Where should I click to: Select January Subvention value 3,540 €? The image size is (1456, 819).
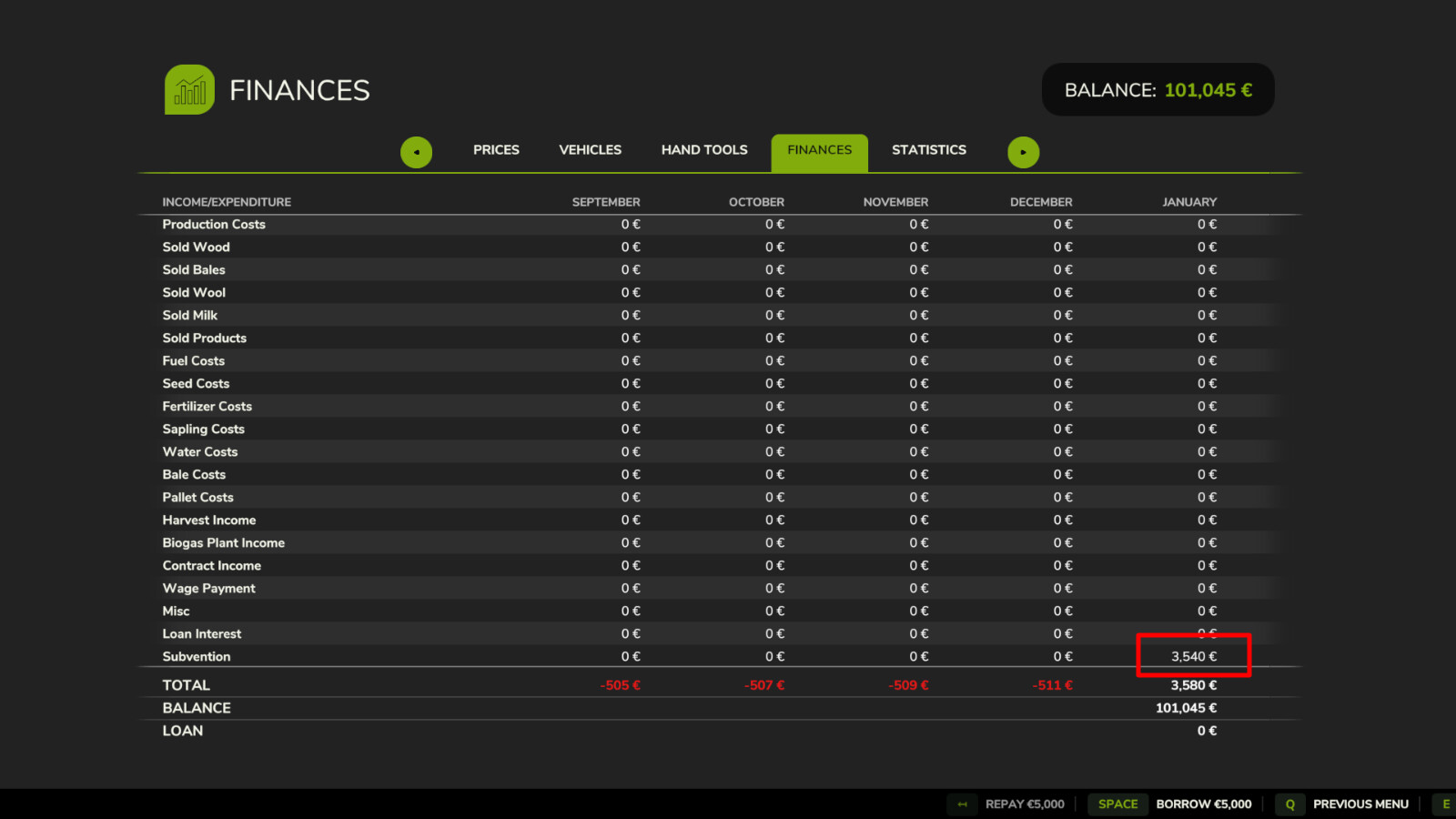(1193, 656)
